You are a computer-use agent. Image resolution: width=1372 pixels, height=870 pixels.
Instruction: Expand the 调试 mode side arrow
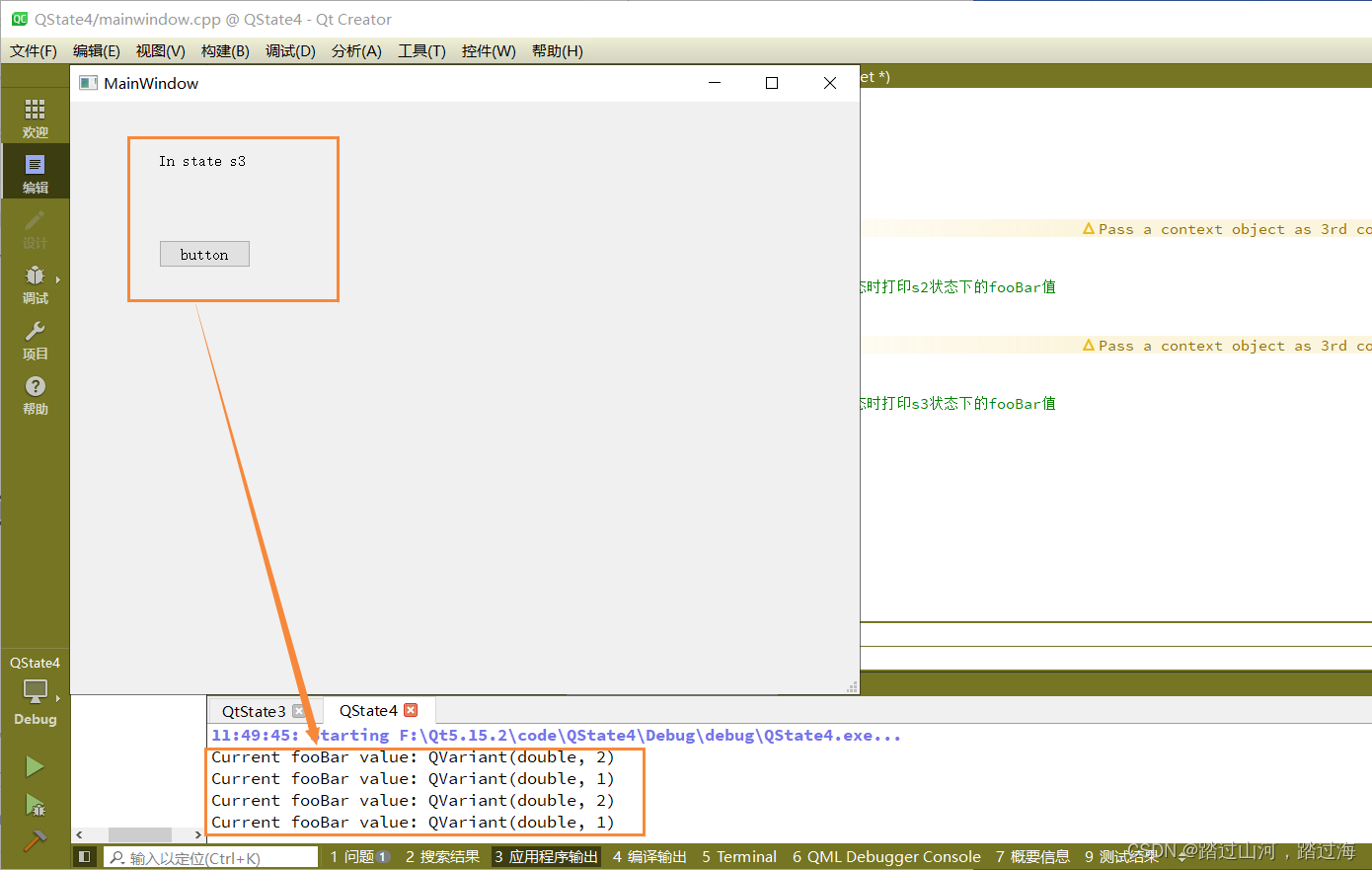[x=58, y=279]
